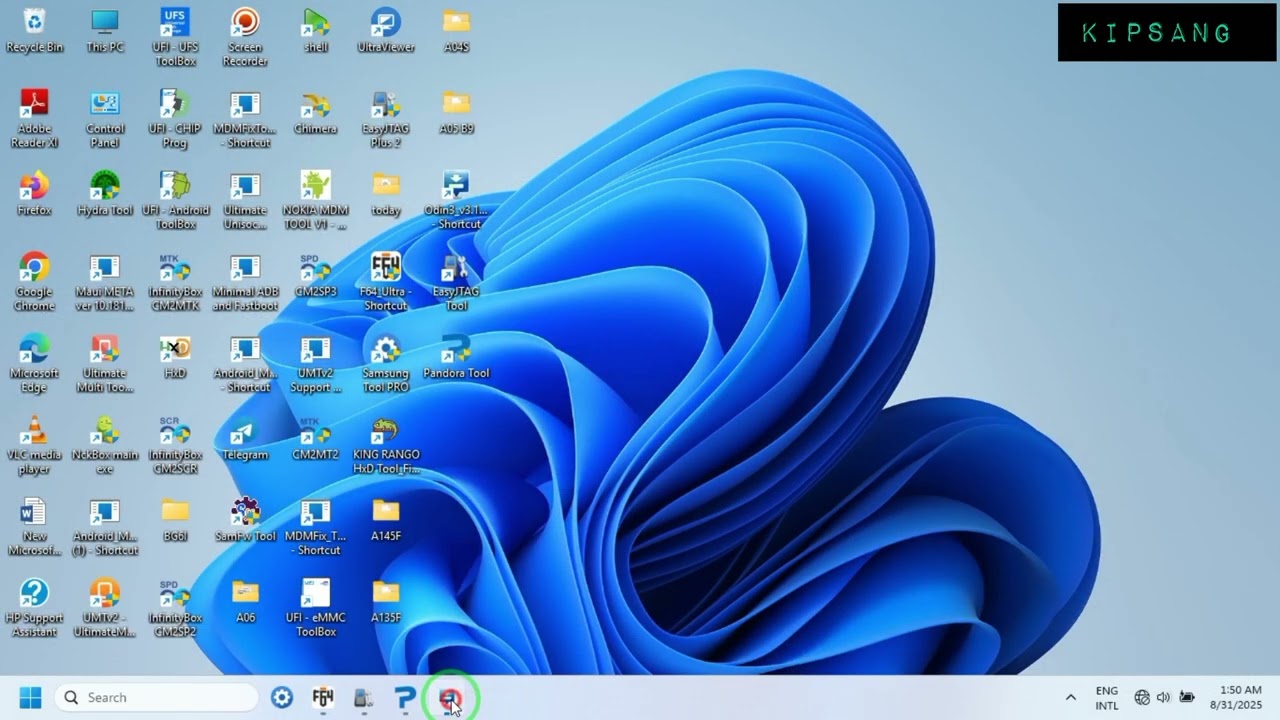Launch HP Support Assistant

click(x=34, y=608)
